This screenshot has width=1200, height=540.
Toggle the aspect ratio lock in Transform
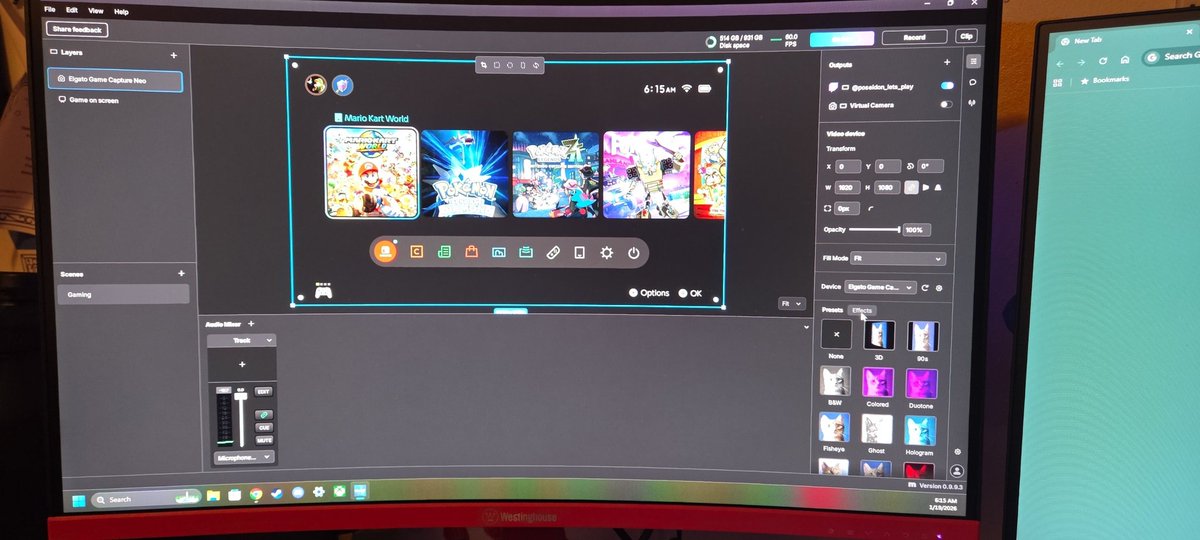point(911,187)
